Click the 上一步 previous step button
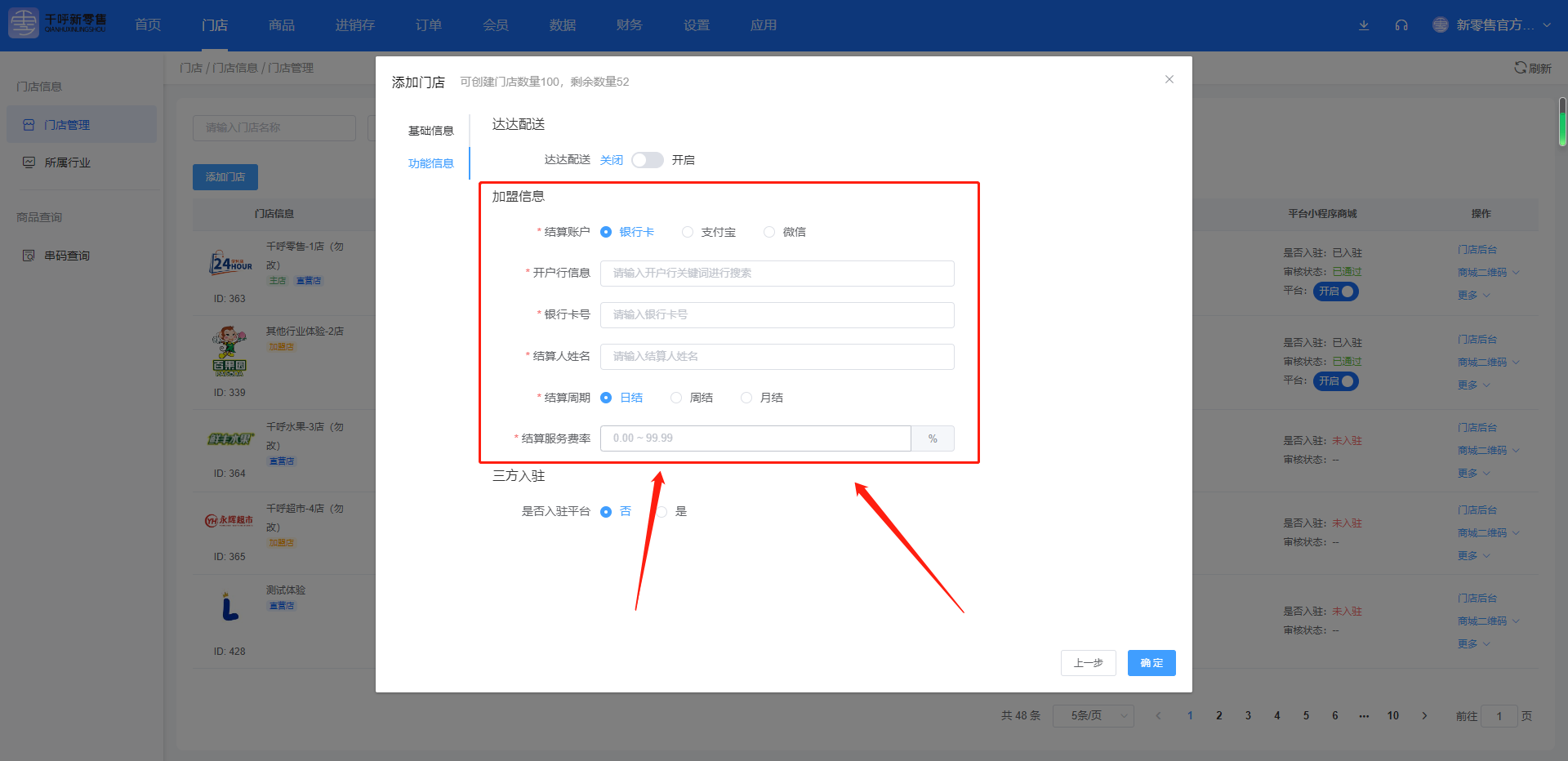This screenshot has width=1568, height=761. [1088, 663]
